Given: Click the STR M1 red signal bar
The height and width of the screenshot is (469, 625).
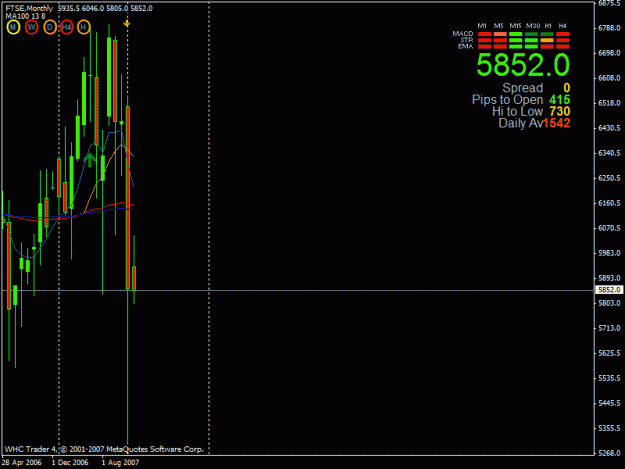Looking at the screenshot, I should point(484,40).
